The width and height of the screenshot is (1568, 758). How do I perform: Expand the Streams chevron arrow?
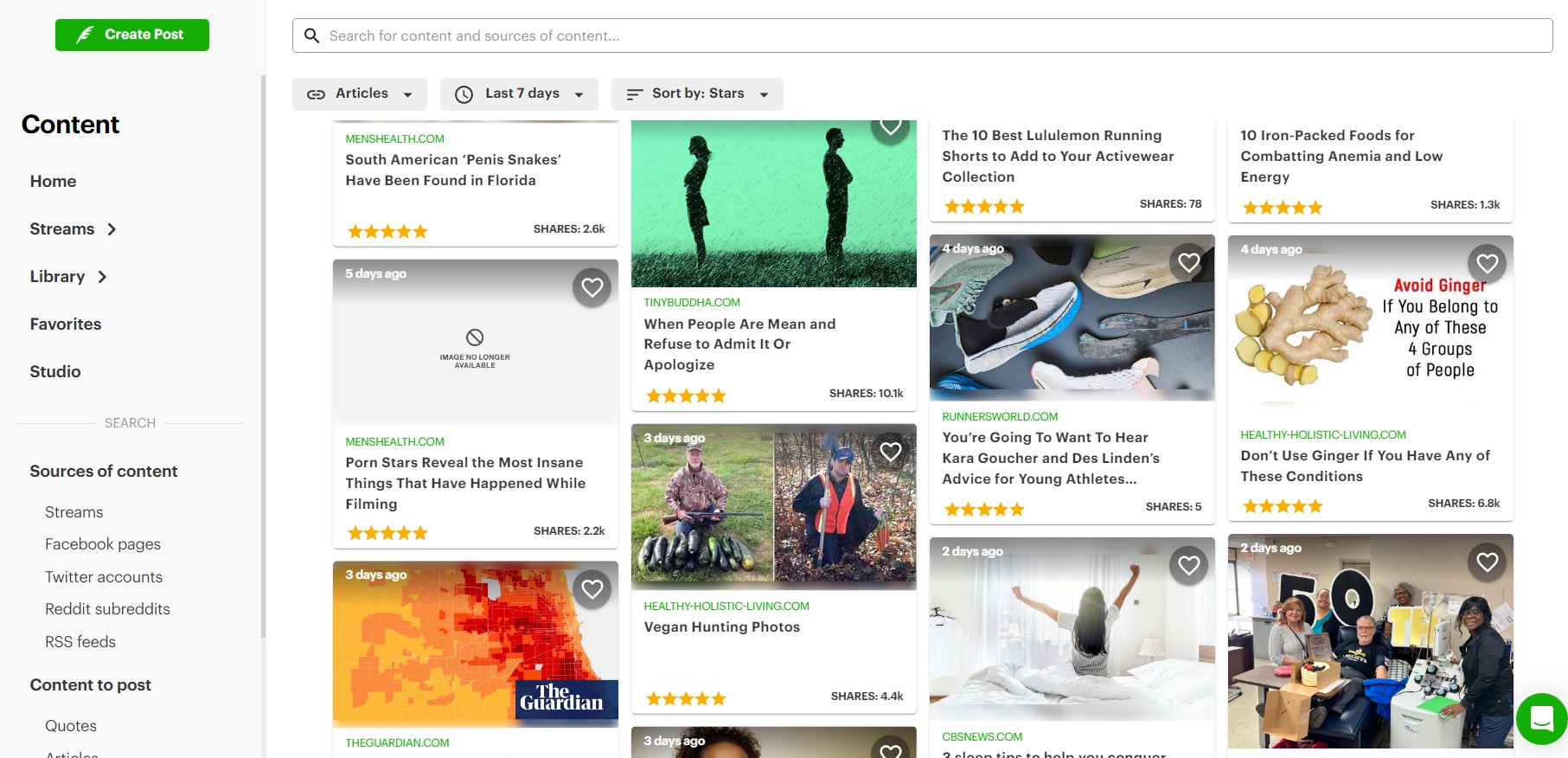pos(112,229)
